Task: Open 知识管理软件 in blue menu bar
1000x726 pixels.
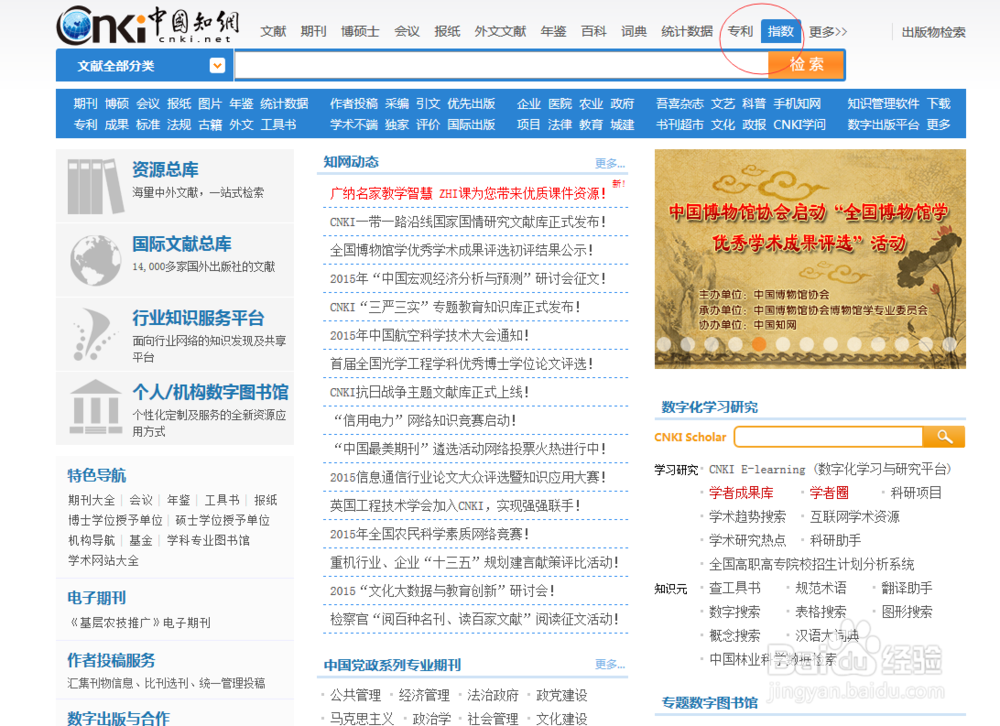Action: pos(883,103)
